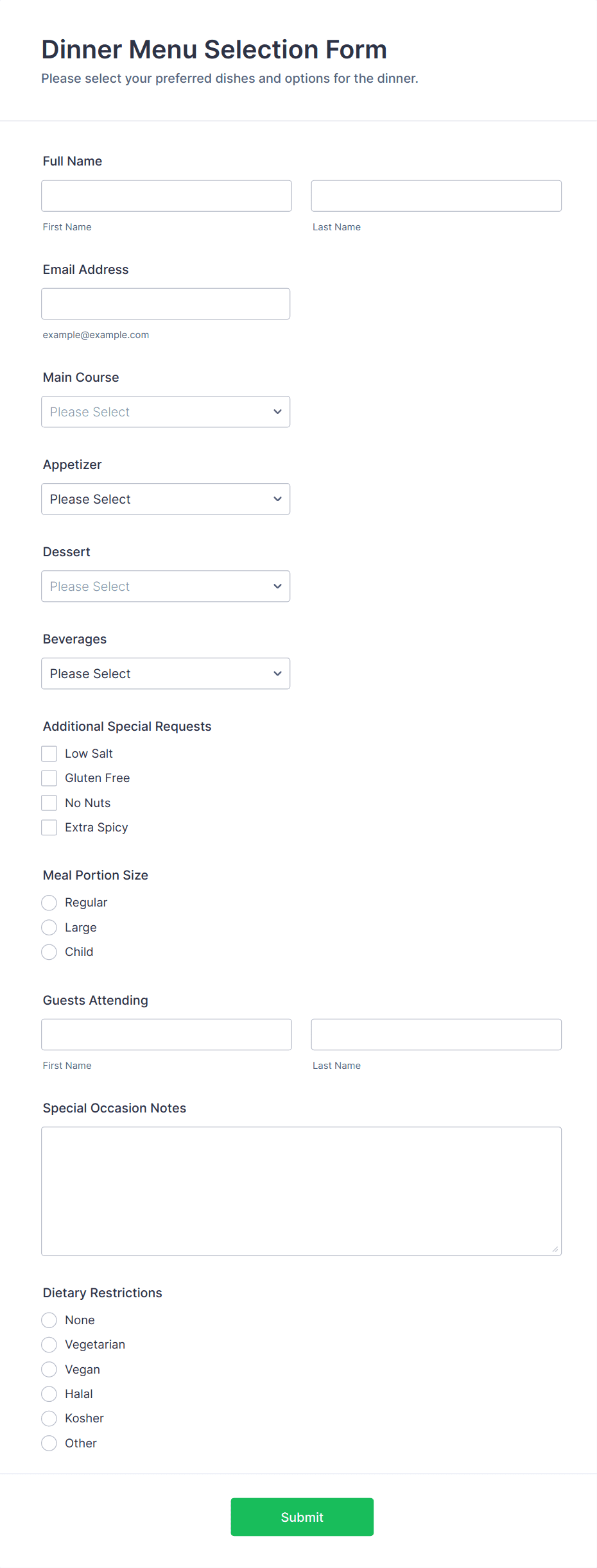Click into the Special Occasion Notes textarea
597x1568 pixels.
(x=301, y=1191)
